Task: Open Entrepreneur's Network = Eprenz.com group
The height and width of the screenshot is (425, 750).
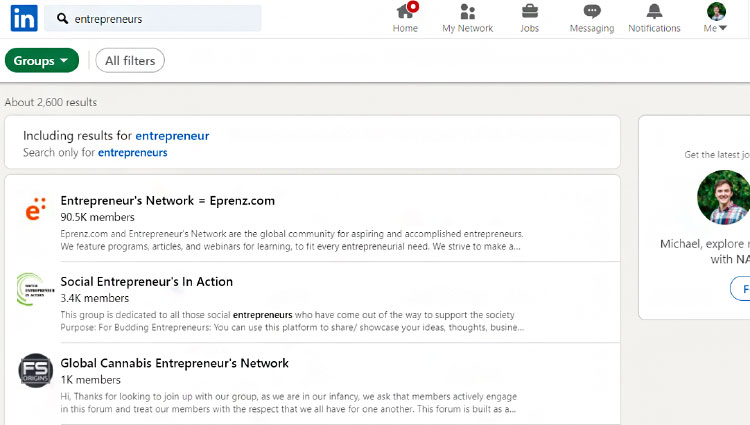Action: pyautogui.click(x=167, y=201)
